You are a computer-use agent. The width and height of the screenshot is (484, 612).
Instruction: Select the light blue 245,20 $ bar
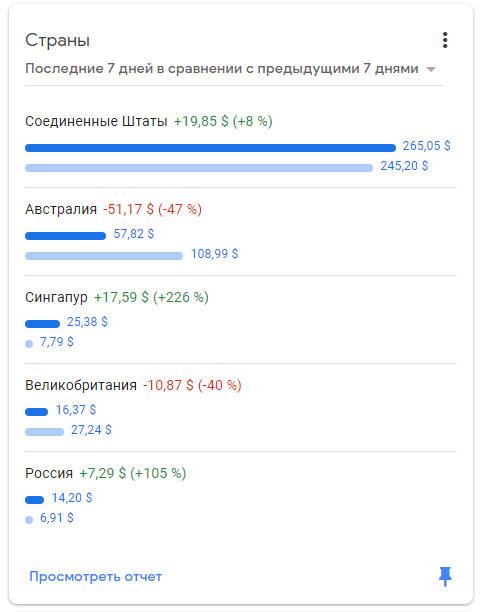(x=199, y=168)
